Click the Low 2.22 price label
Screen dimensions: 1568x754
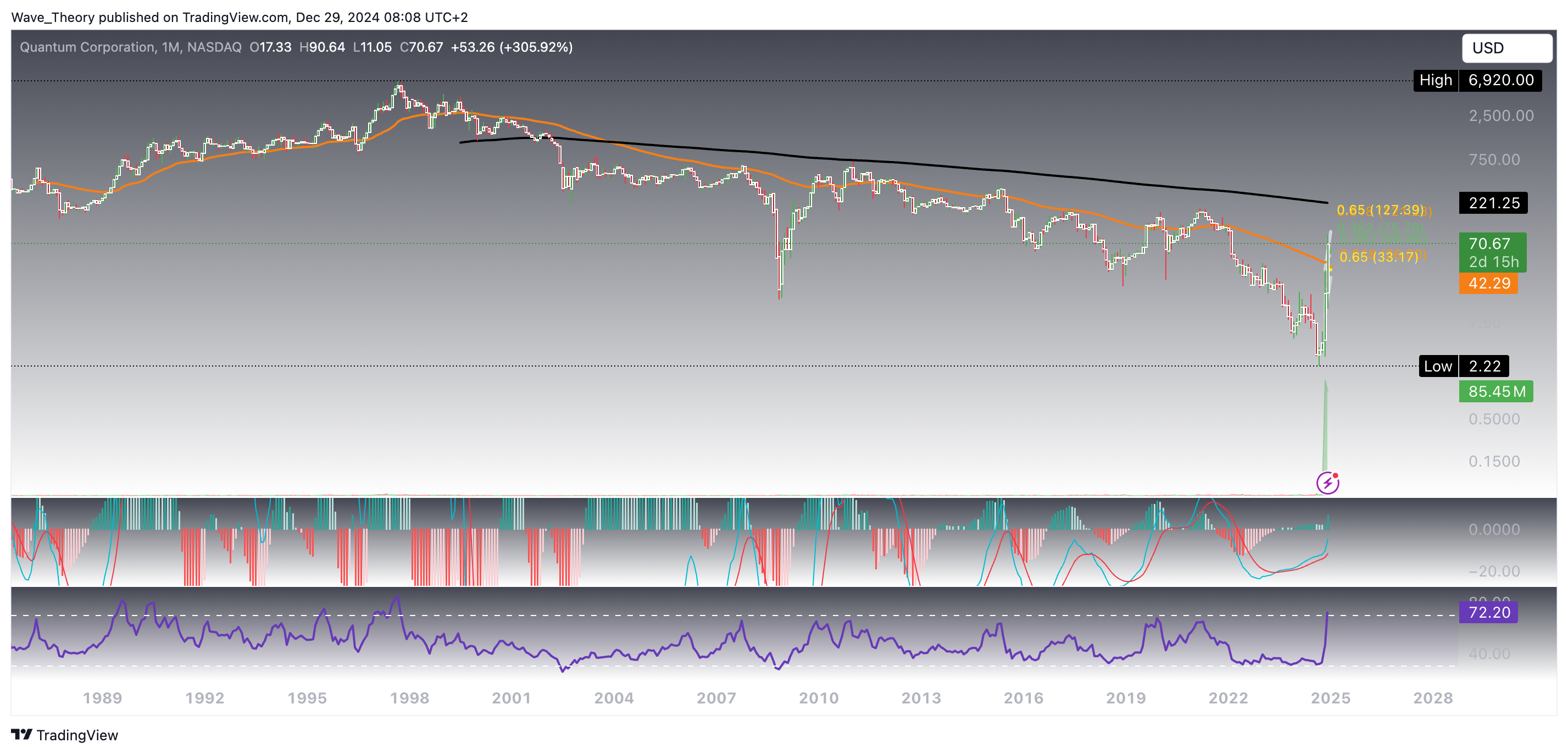pyautogui.click(x=1463, y=366)
